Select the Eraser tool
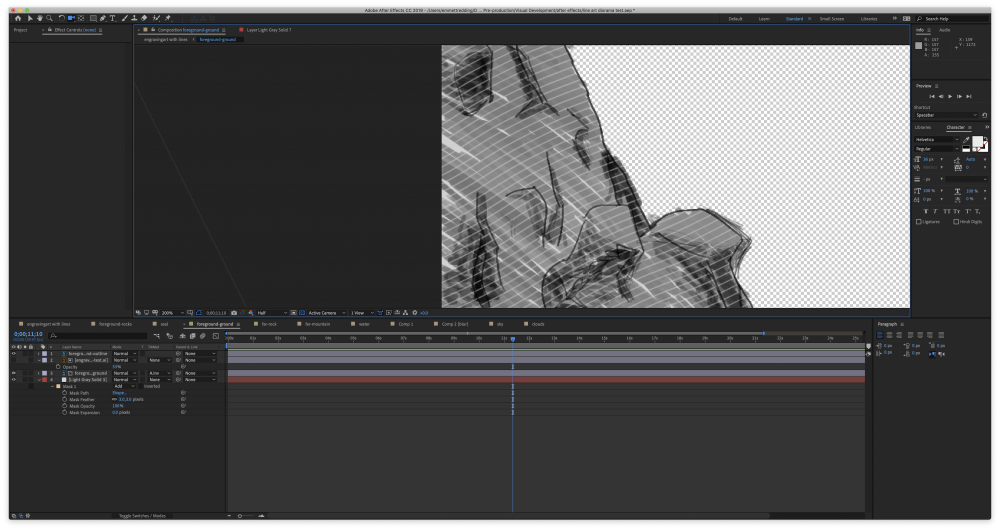 (144, 18)
